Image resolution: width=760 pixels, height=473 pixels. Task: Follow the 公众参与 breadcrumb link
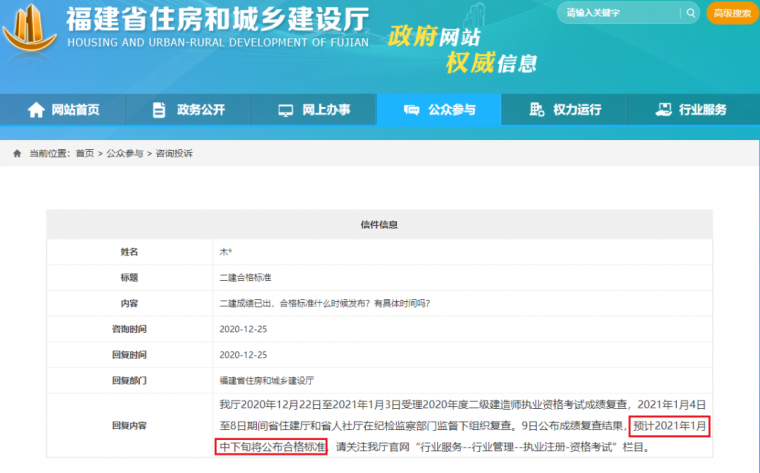pos(124,153)
